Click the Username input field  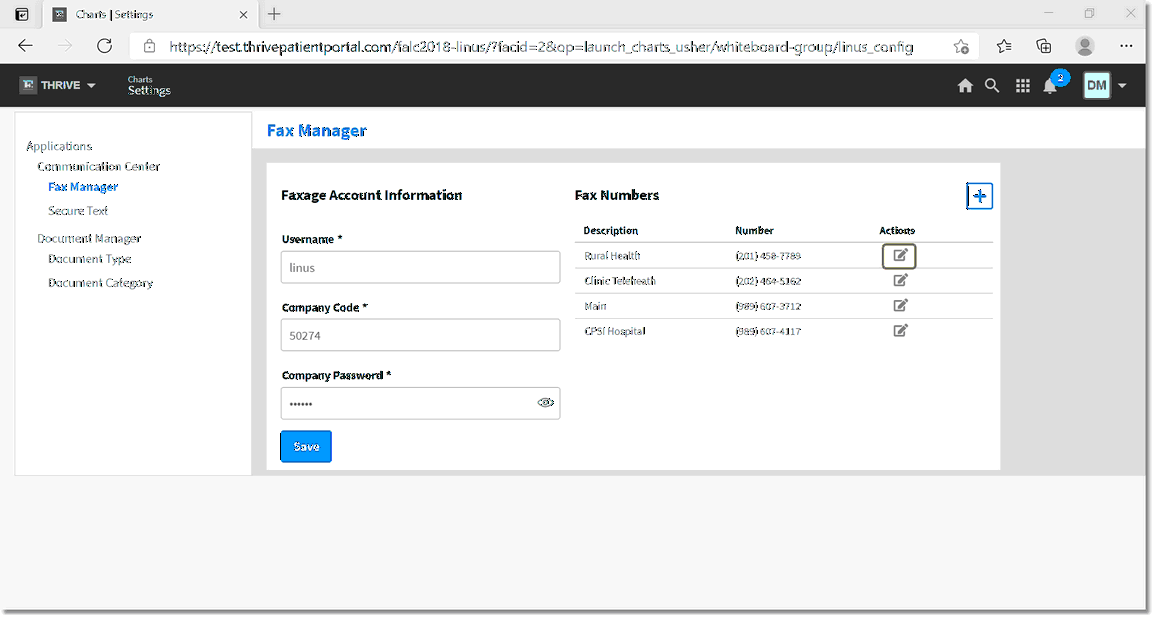pyautogui.click(x=421, y=268)
